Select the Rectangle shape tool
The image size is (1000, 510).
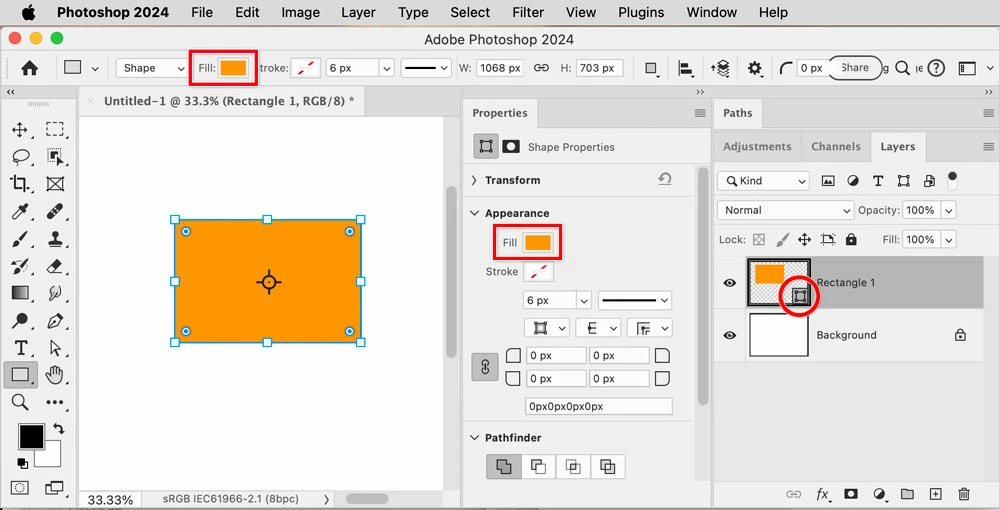point(20,375)
